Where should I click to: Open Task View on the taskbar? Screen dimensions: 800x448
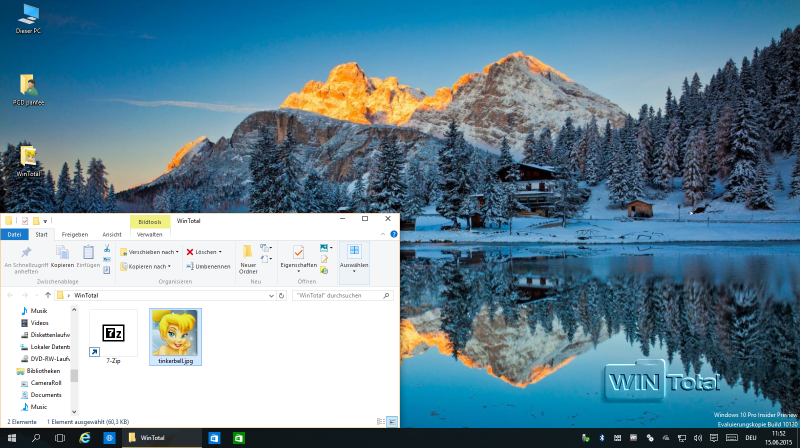tap(60, 438)
